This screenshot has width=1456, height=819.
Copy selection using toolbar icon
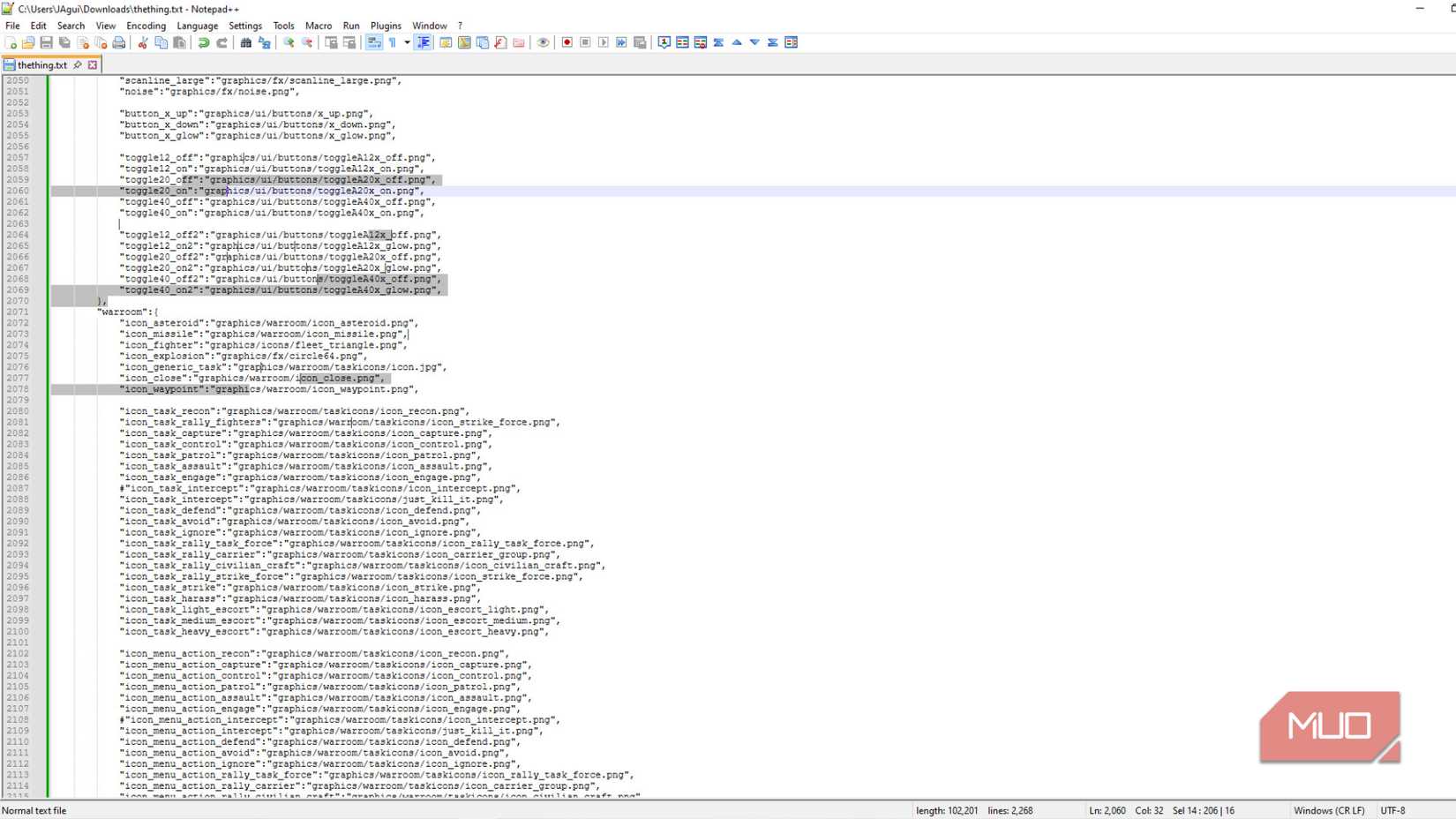click(161, 42)
